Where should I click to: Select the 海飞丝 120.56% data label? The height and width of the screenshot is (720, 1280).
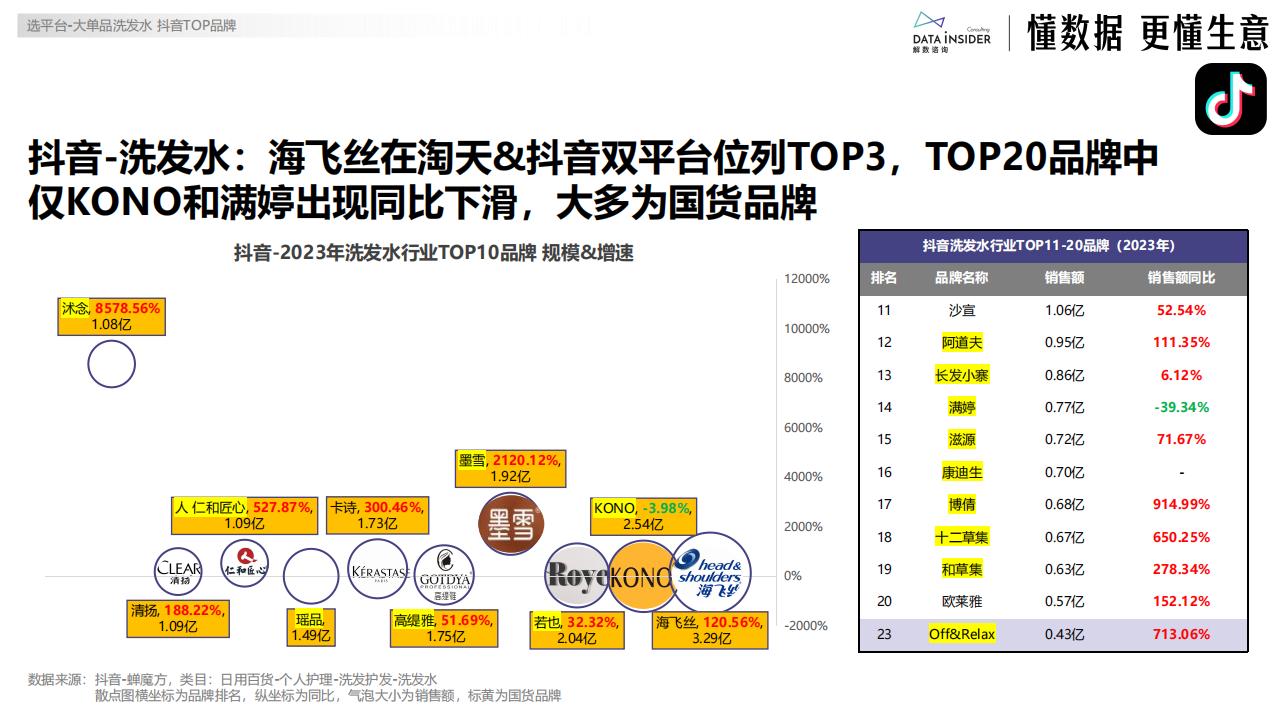(710, 630)
